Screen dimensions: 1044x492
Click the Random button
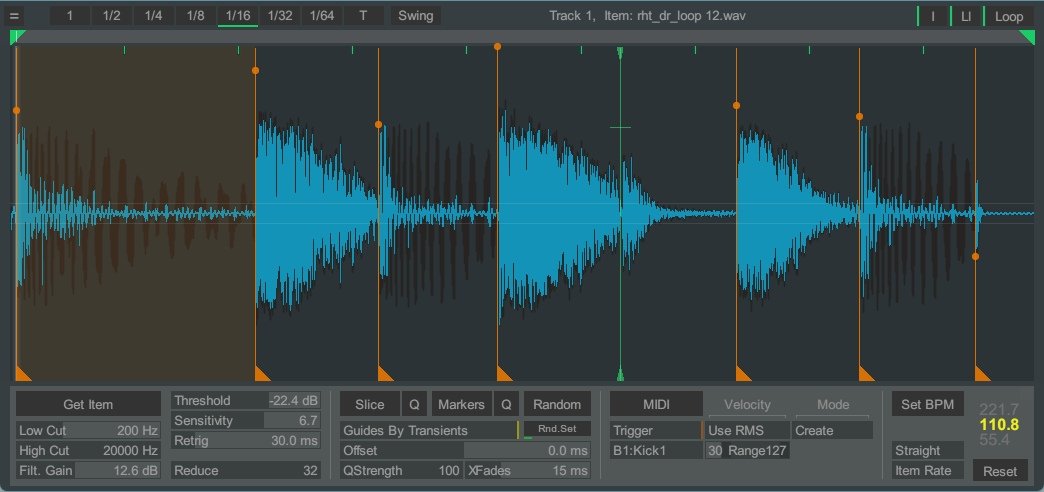[557, 404]
